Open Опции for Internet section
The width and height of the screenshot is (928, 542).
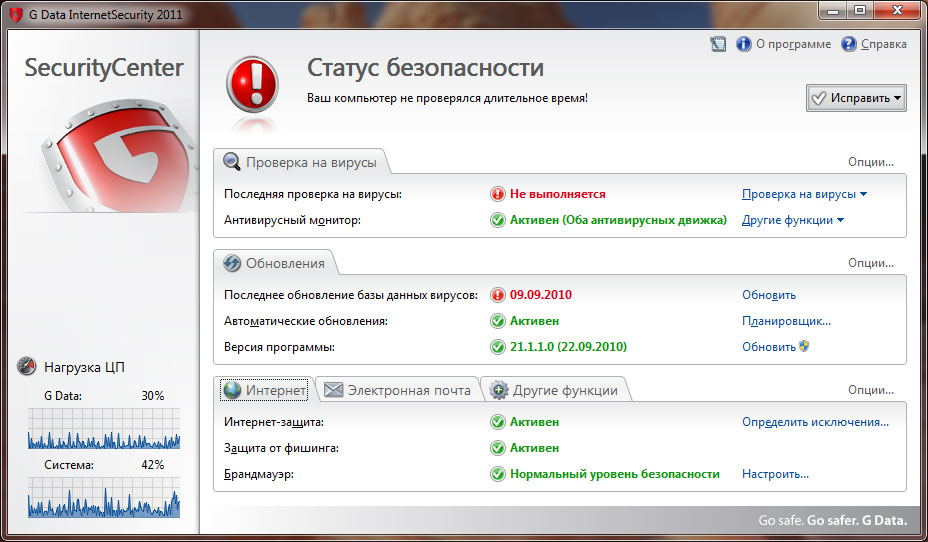tap(871, 390)
